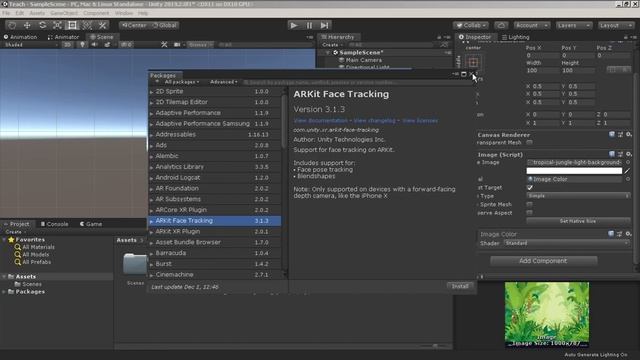Open the GameObject menu

(x=64, y=13)
